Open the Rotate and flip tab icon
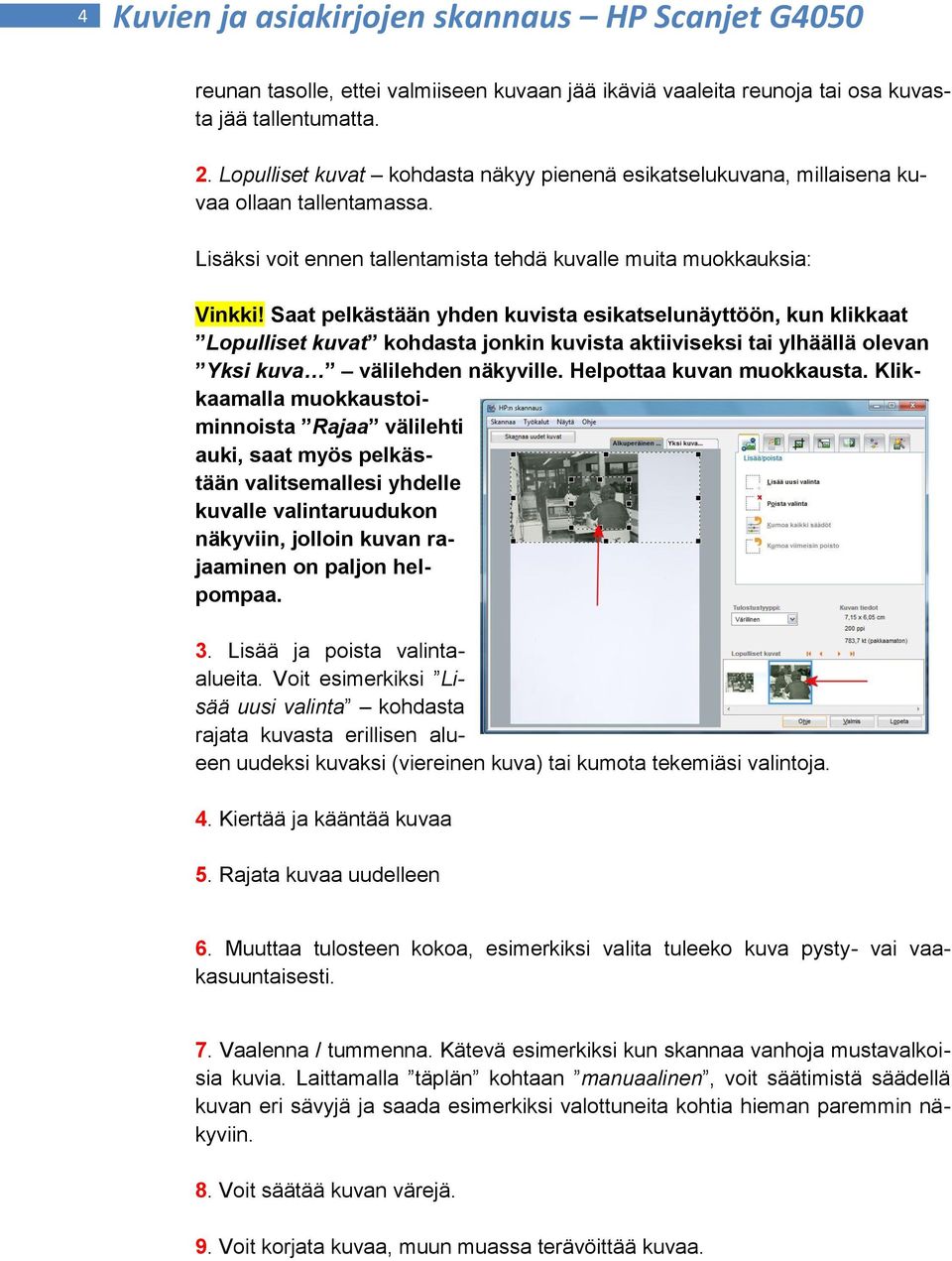This screenshot has width=952, height=1261. pos(773,442)
